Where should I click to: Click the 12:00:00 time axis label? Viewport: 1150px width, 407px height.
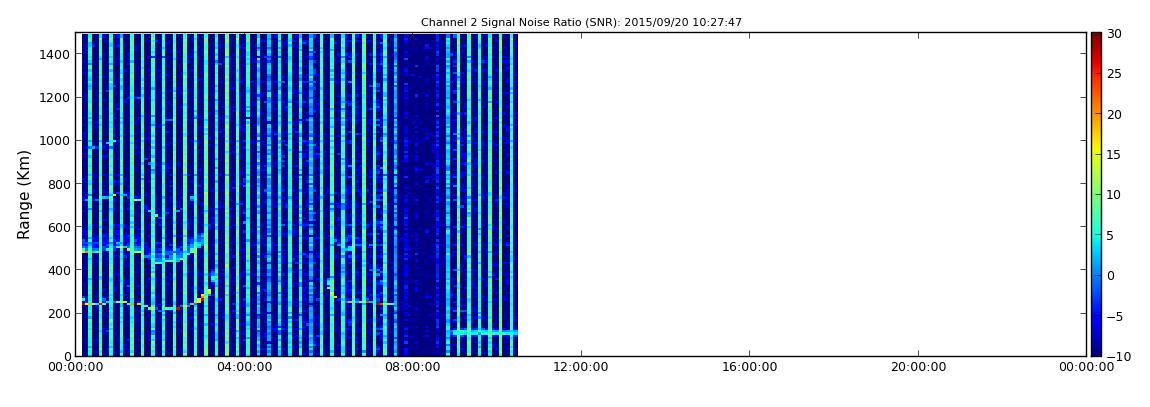click(x=580, y=367)
